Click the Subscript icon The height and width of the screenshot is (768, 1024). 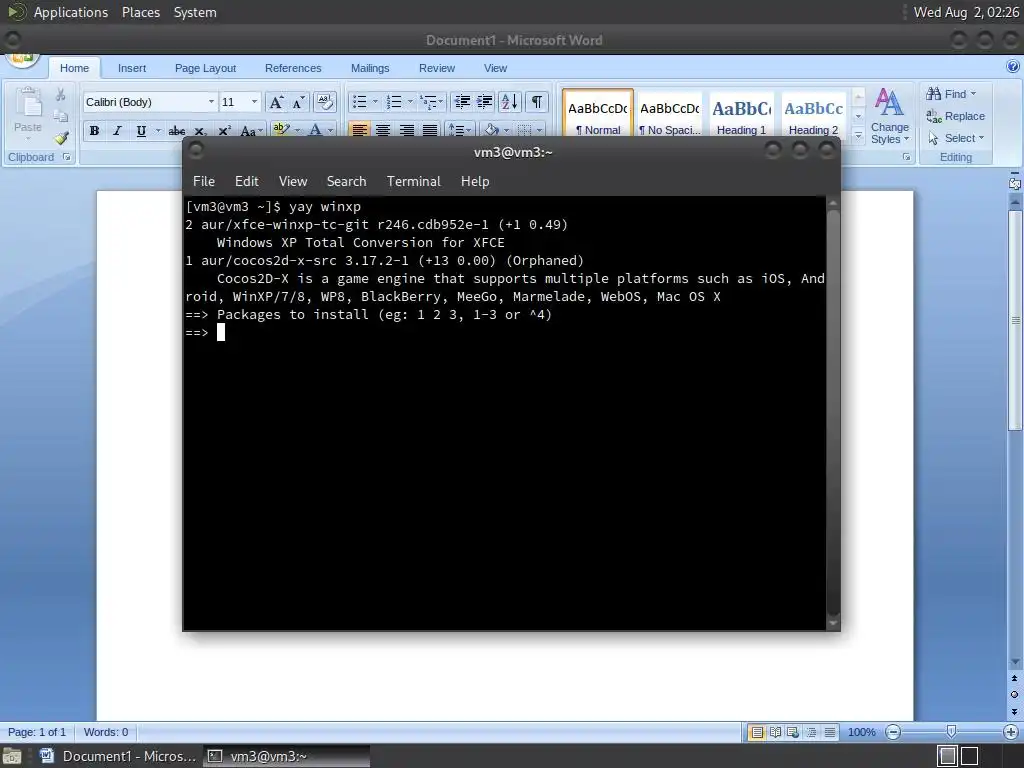[200, 131]
